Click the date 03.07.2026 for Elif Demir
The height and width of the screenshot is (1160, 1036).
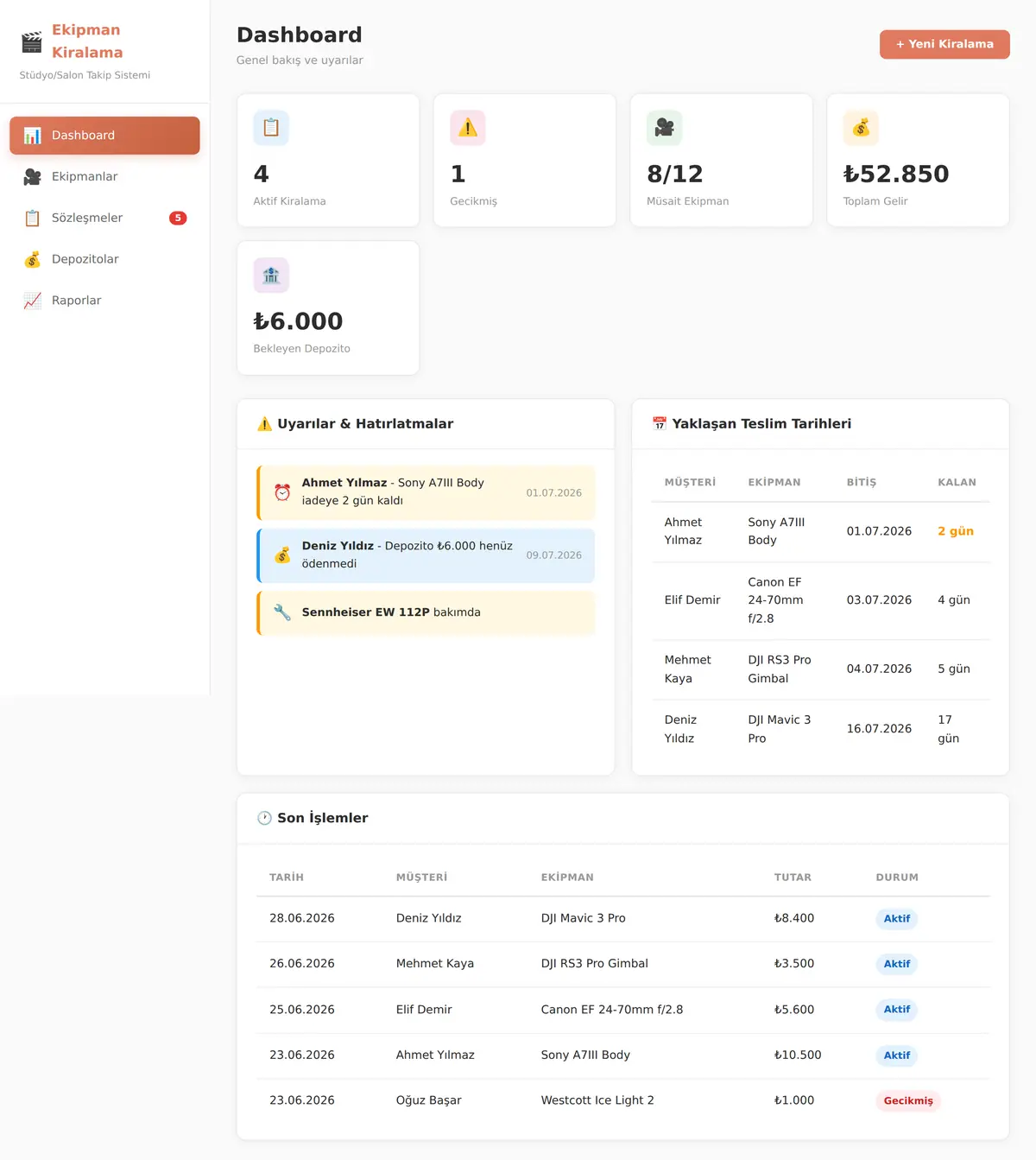tap(879, 600)
